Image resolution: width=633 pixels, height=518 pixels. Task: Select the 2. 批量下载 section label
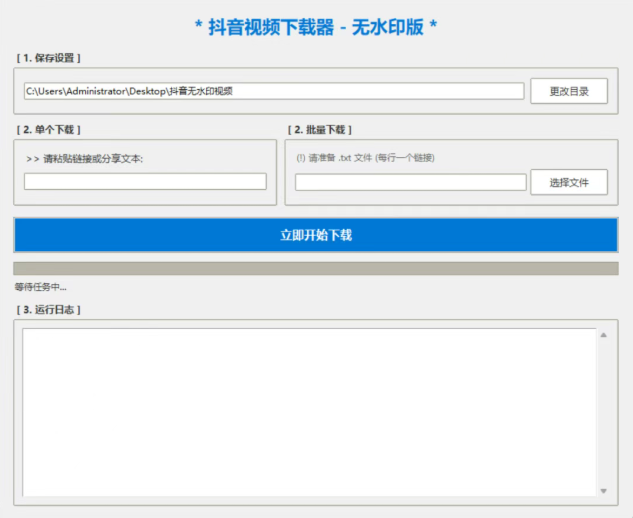pos(320,129)
